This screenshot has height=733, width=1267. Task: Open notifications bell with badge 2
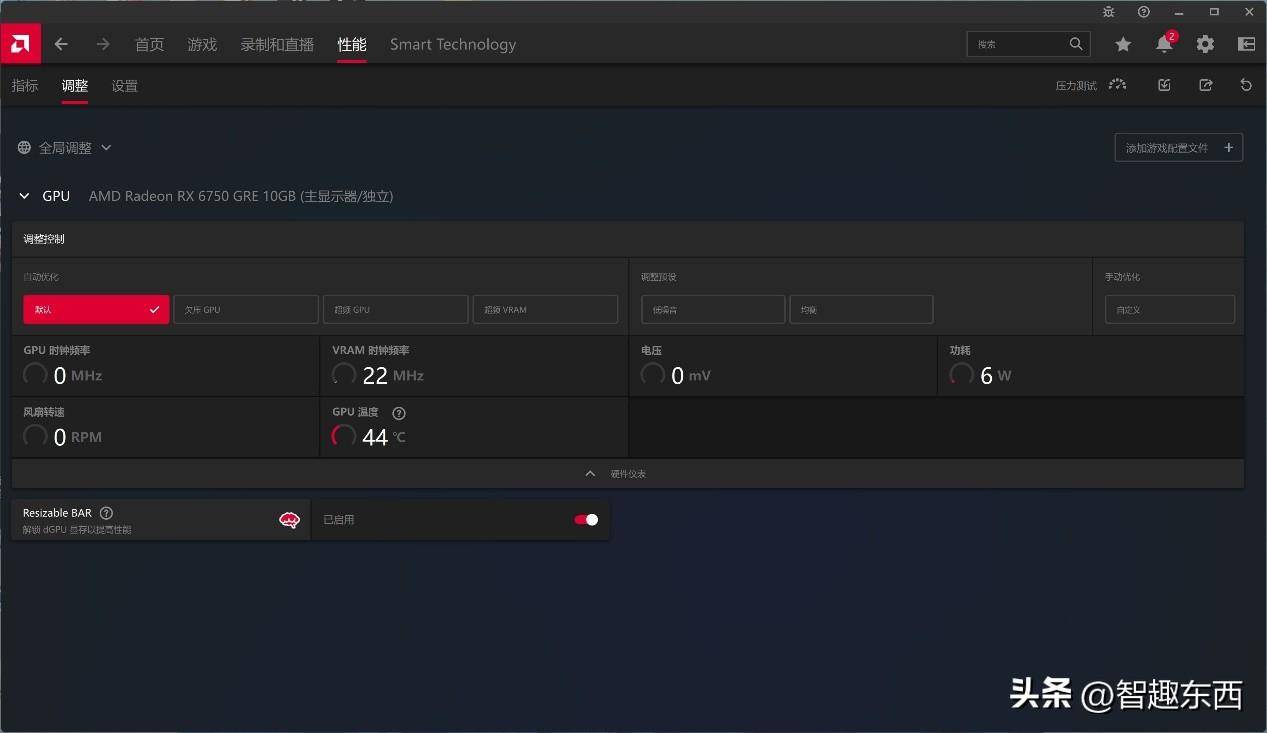coord(1164,44)
